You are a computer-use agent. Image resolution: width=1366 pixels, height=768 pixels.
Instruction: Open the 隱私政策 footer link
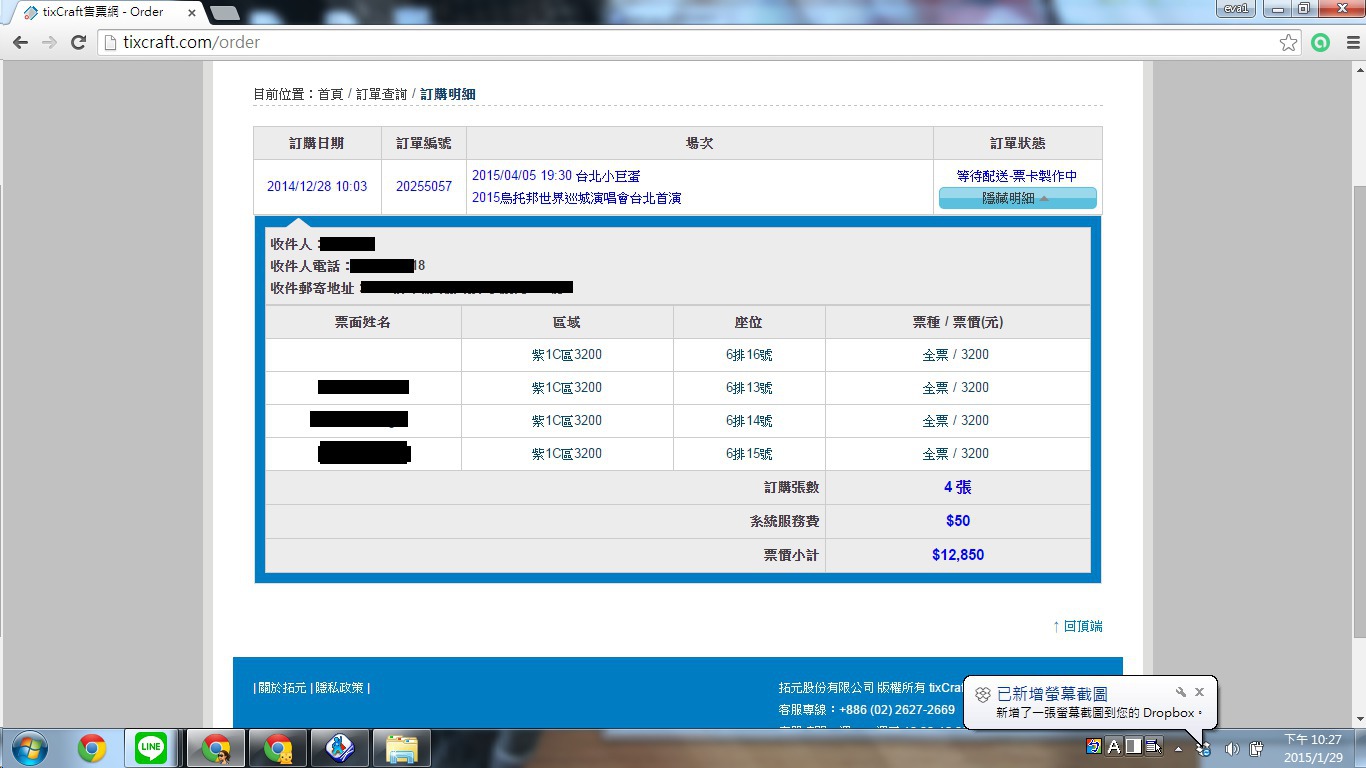pos(340,688)
